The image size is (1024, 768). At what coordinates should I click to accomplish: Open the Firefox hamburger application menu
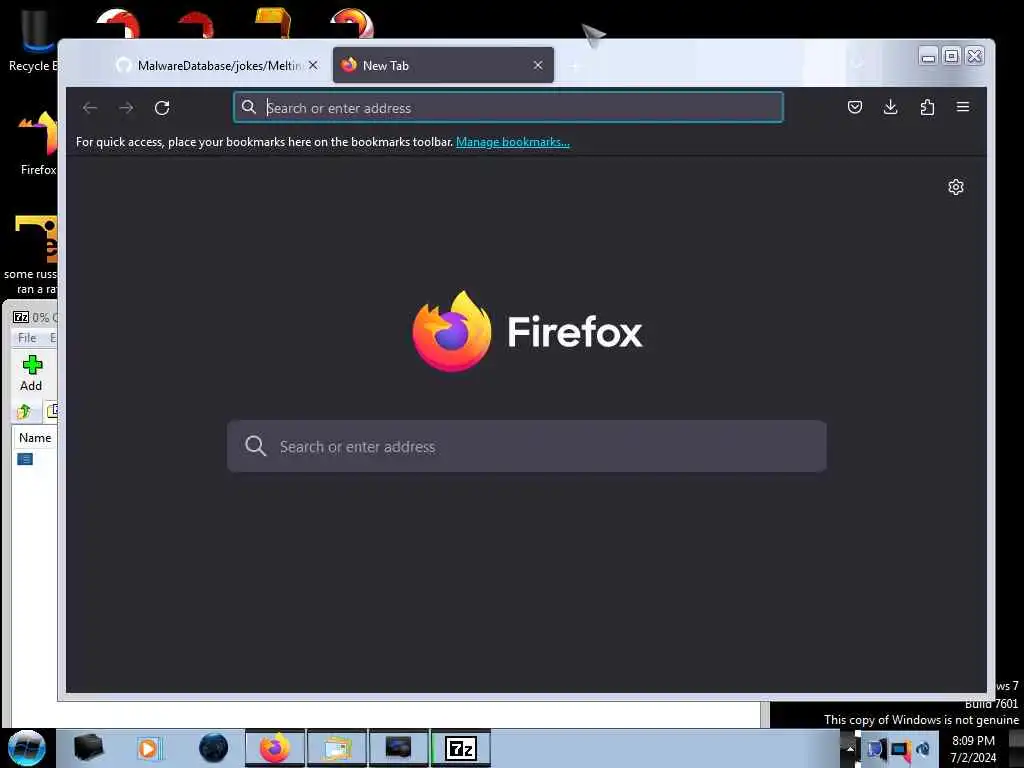(x=963, y=107)
